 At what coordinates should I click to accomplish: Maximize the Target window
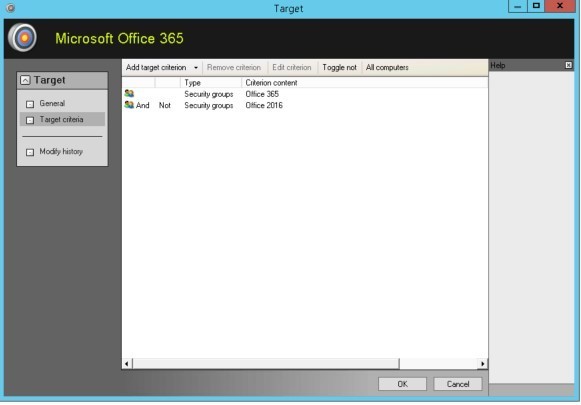tap(536, 6)
